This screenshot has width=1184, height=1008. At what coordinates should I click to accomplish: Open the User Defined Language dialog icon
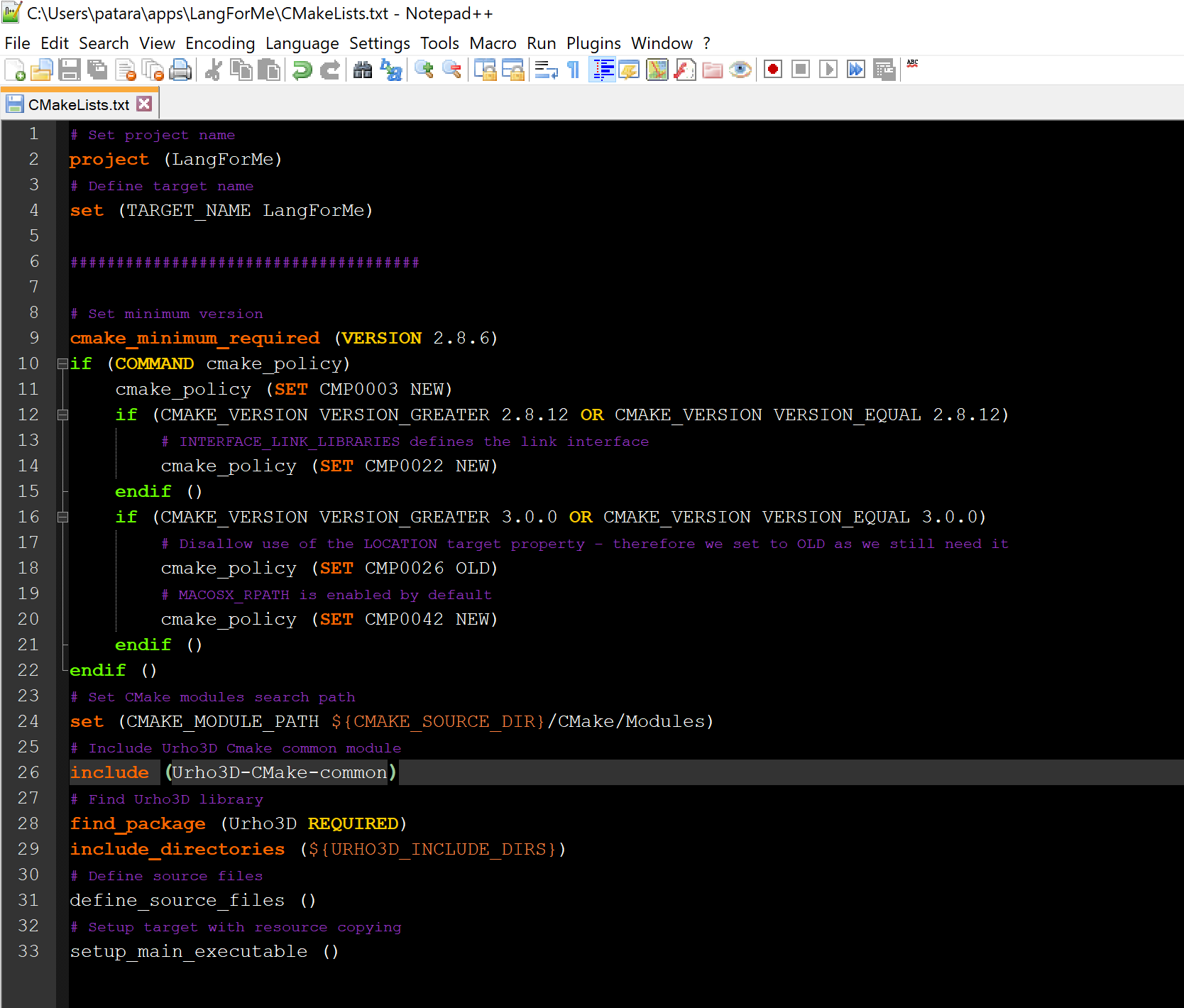tap(630, 70)
